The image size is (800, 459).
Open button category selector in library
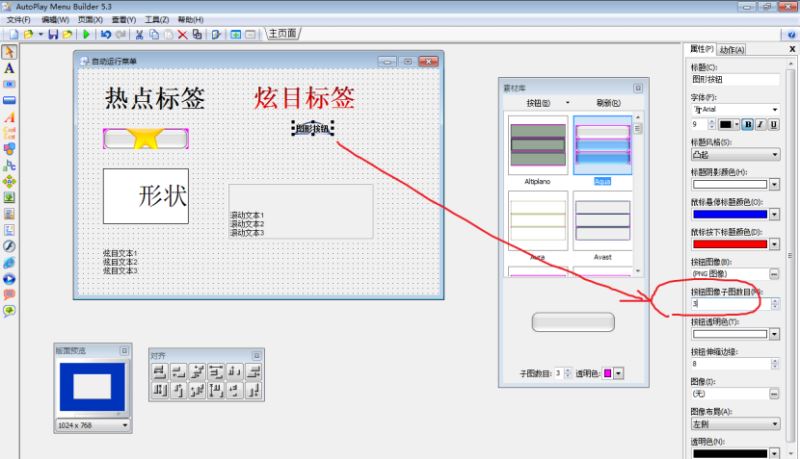coord(548,103)
